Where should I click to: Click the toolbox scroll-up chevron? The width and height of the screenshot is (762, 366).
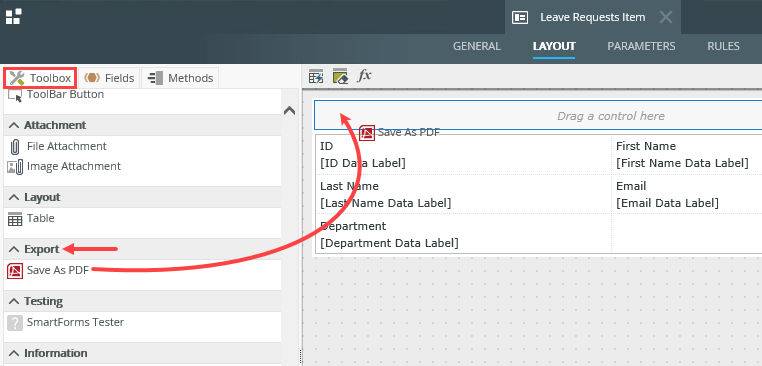pos(289,111)
